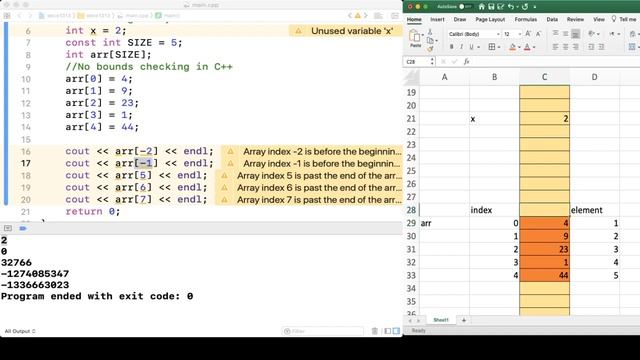Apply the Fill Color paint bucket swatch
The image size is (640, 360).
pyautogui.click(x=513, y=47)
